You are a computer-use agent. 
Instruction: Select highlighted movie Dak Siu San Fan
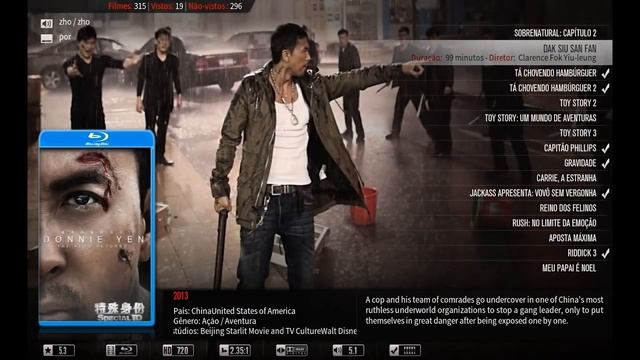pyautogui.click(x=570, y=49)
